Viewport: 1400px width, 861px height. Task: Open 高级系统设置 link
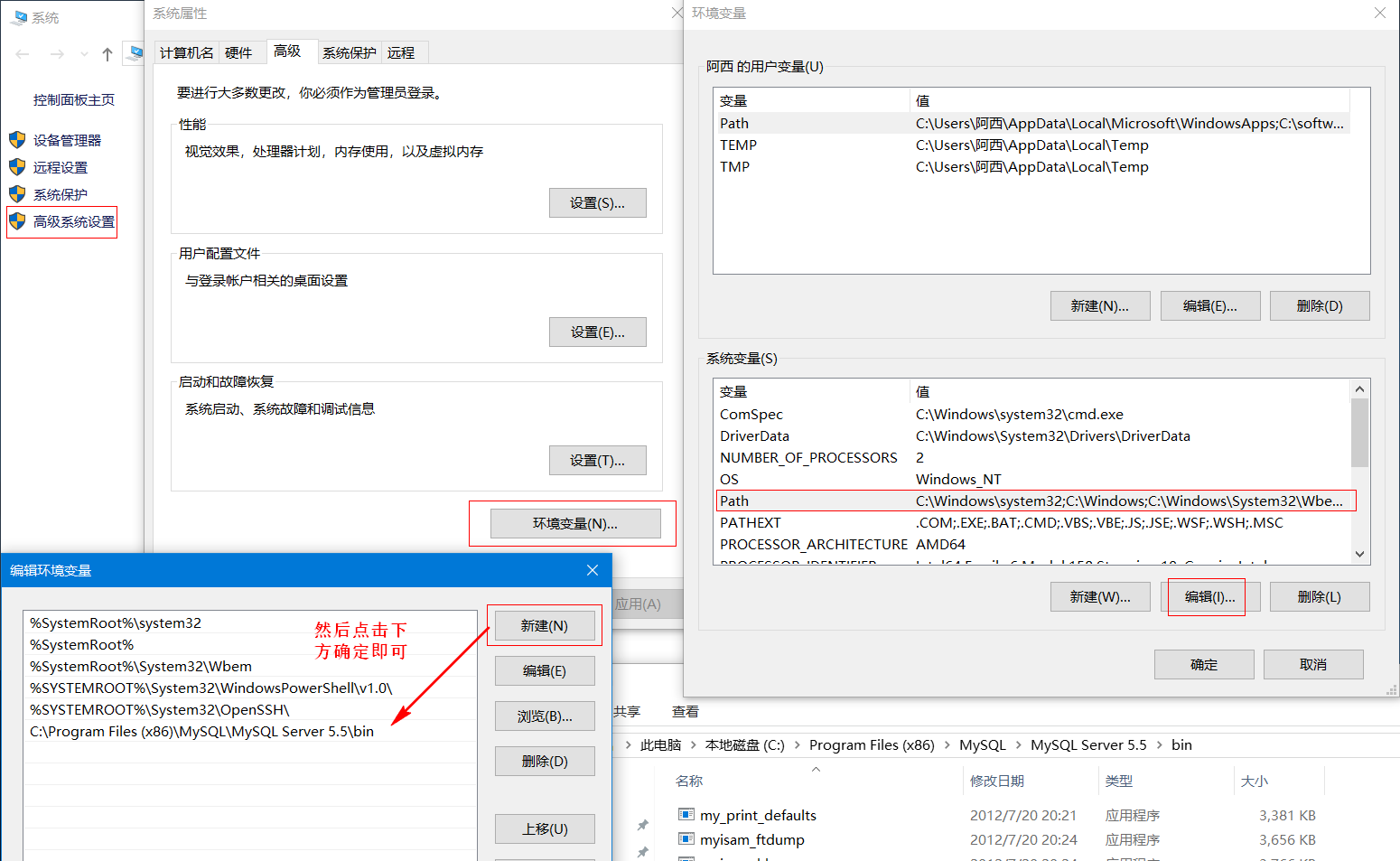(74, 221)
